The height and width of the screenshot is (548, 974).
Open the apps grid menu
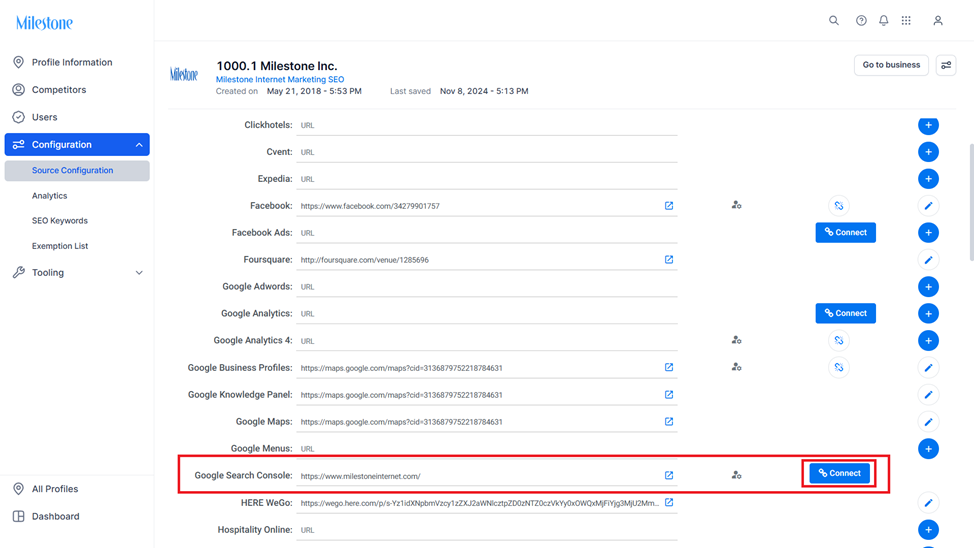(x=906, y=21)
